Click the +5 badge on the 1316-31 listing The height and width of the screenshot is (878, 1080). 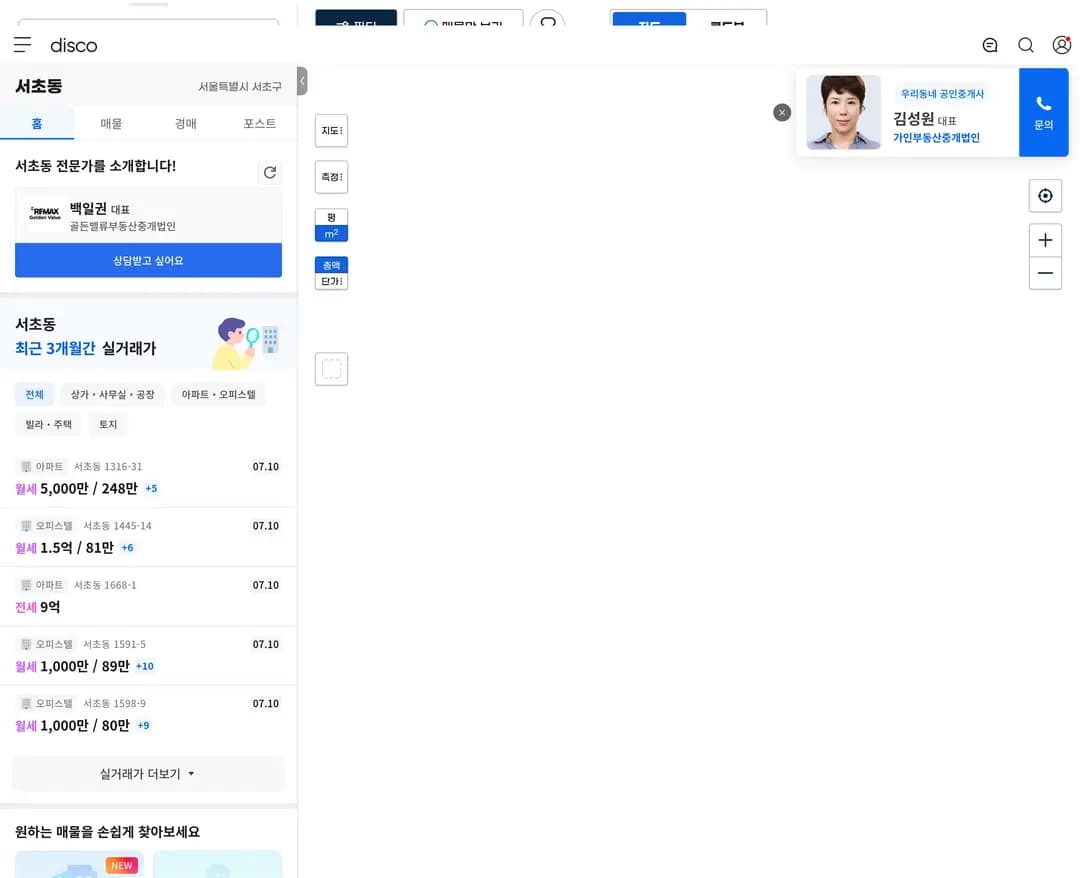click(x=152, y=488)
